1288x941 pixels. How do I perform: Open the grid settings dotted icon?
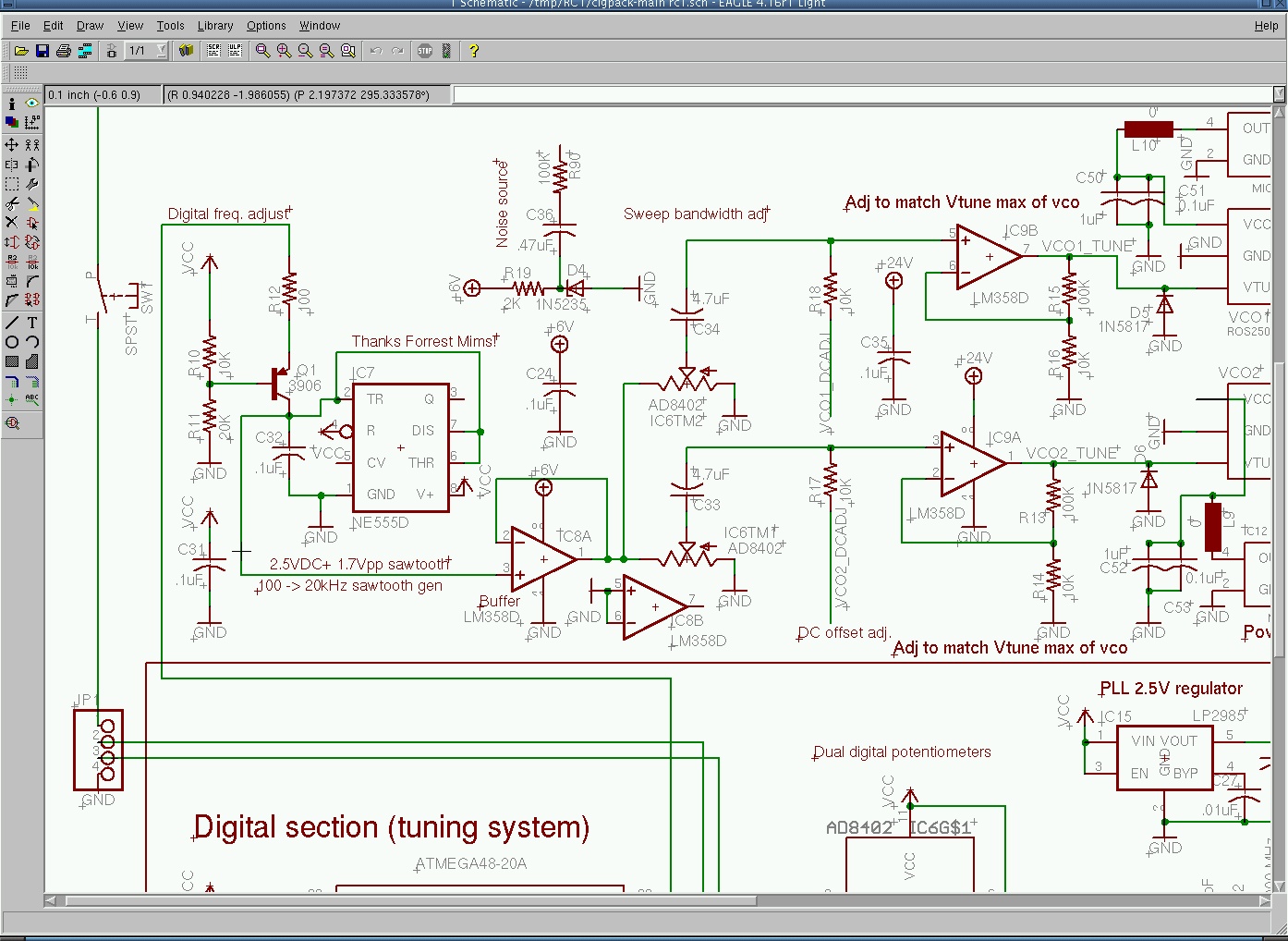20,72
